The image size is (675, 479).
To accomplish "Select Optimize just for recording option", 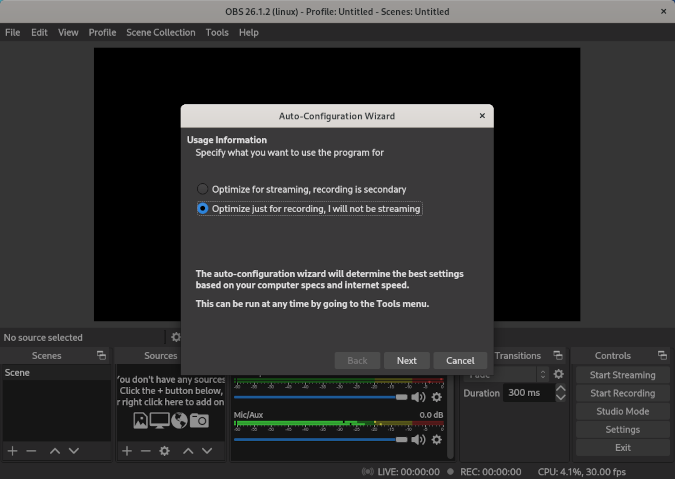I will 203,209.
